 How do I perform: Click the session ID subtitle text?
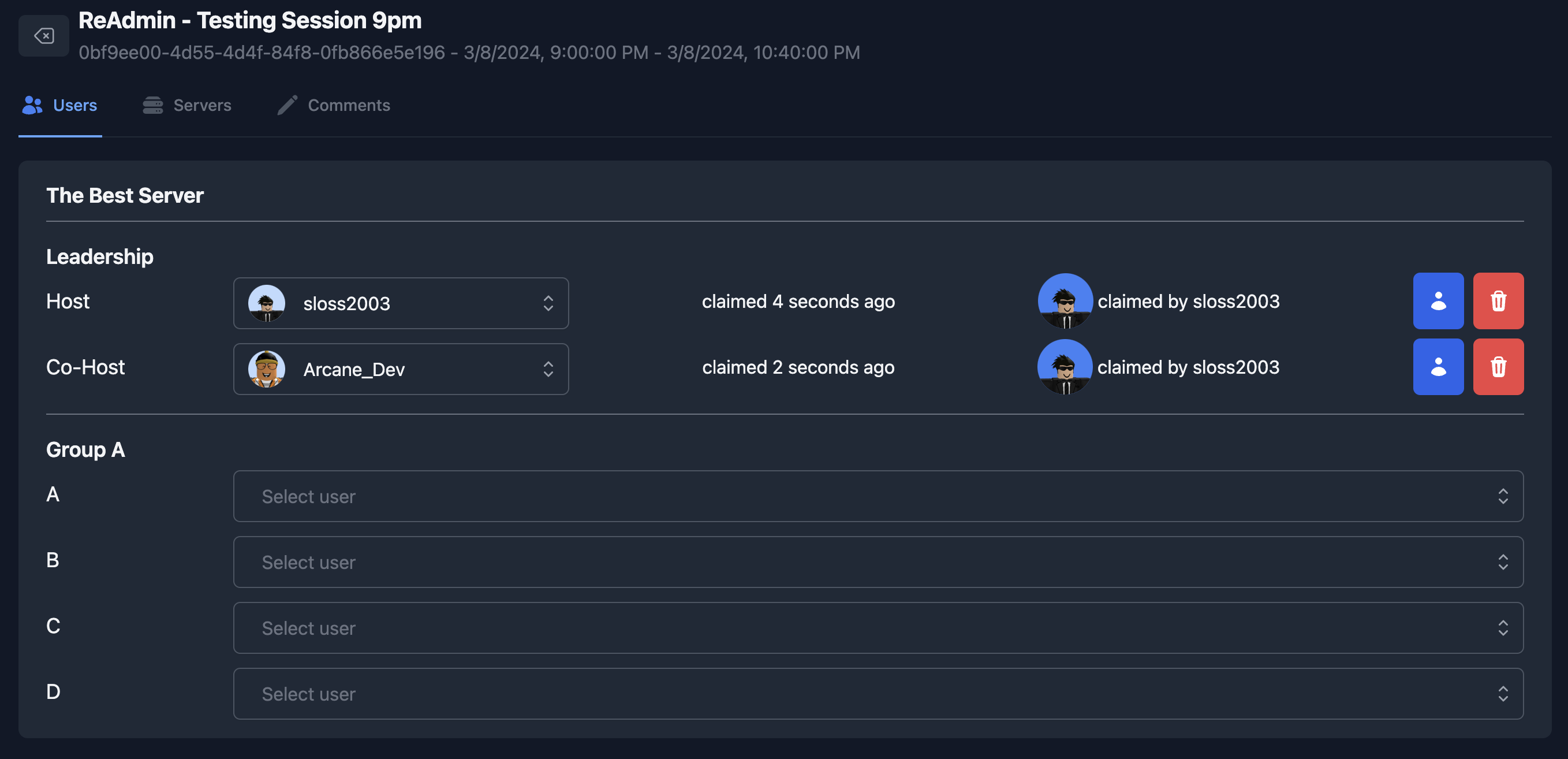262,53
